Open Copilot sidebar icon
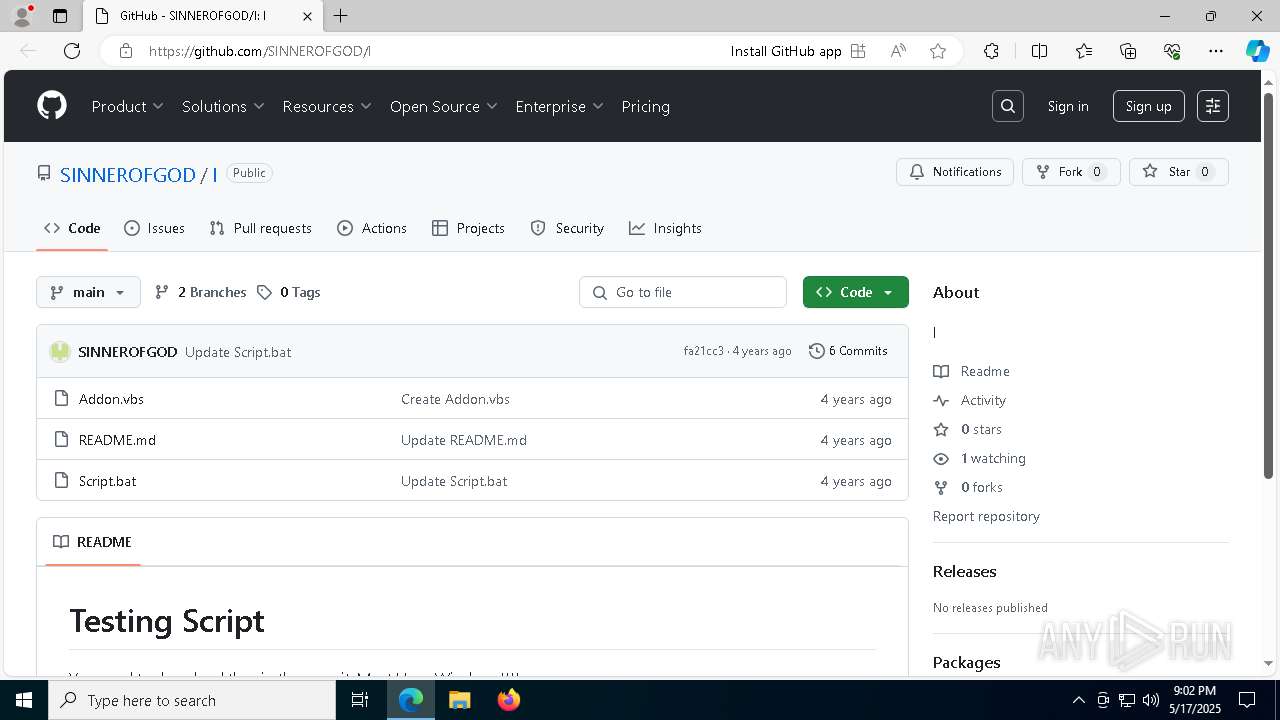Image resolution: width=1280 pixels, height=720 pixels. click(1257, 51)
